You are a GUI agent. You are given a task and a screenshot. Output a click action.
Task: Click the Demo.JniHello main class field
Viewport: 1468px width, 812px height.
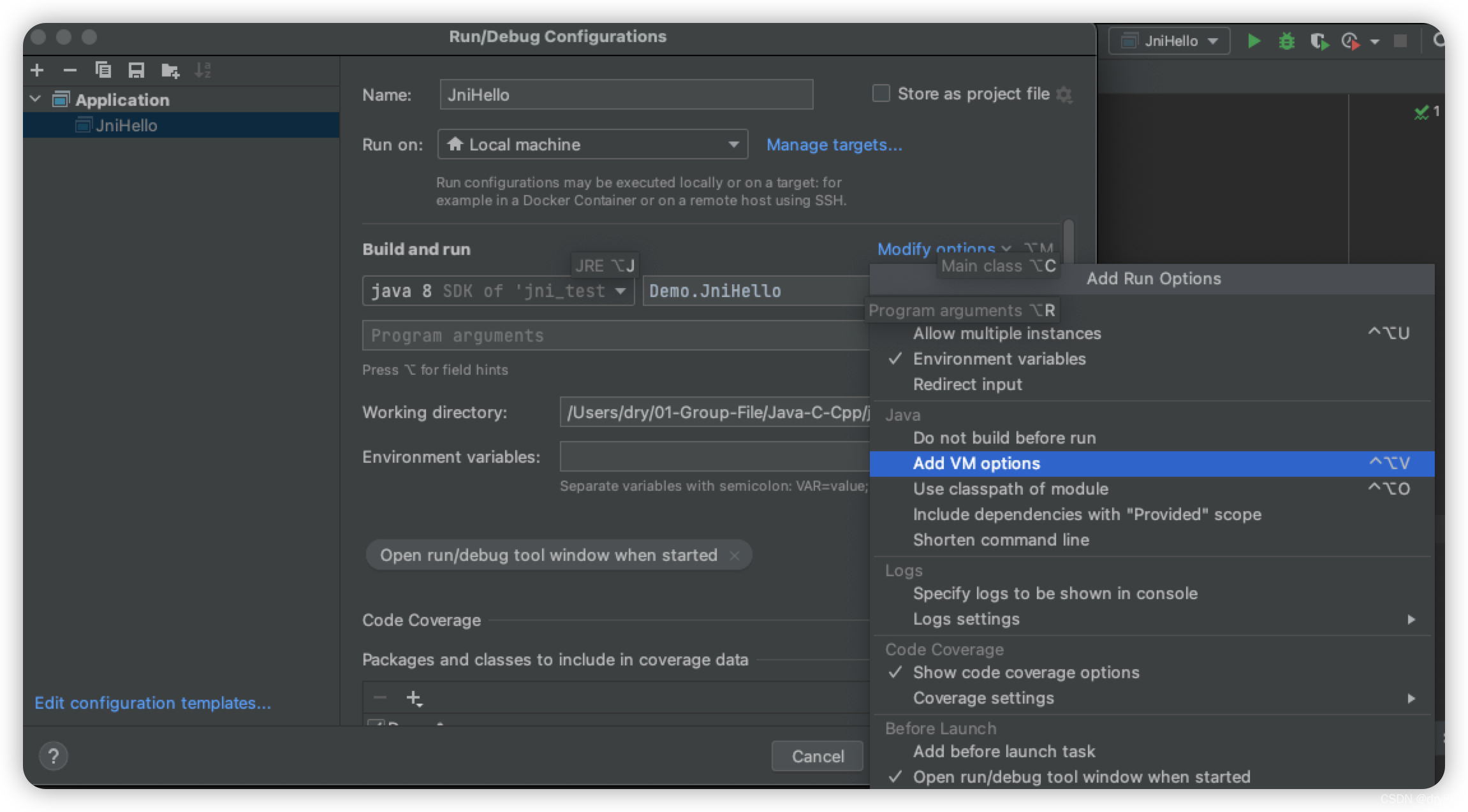click(756, 291)
